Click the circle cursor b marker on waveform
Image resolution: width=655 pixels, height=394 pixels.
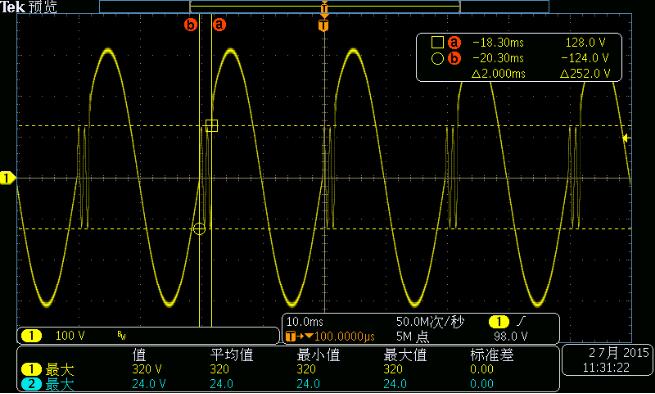[x=199, y=229]
